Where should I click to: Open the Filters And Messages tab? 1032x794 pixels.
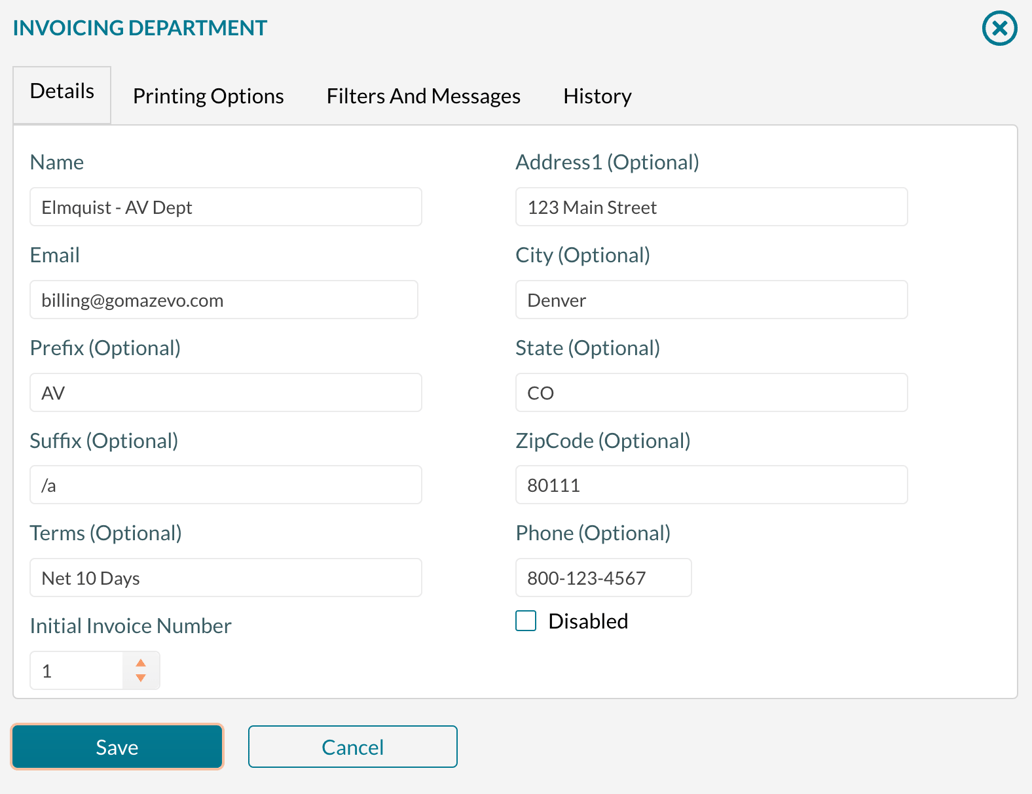[x=423, y=95]
